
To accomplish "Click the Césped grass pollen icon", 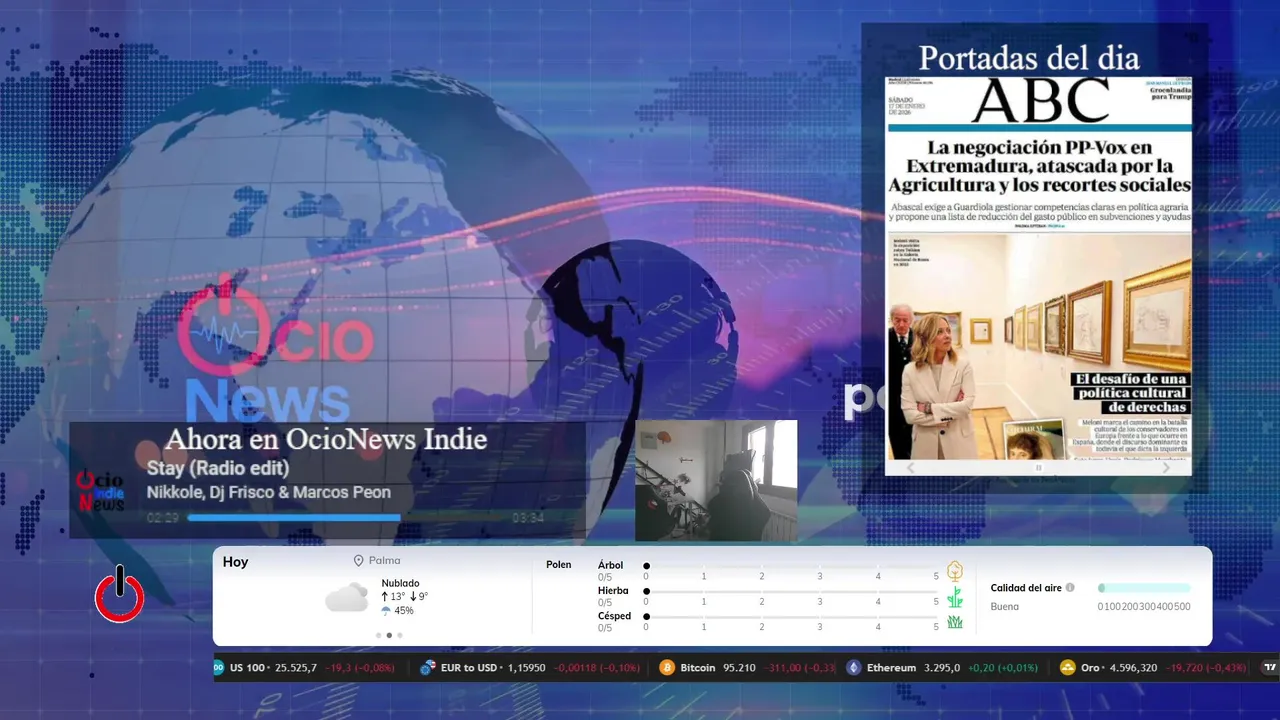I will [x=955, y=622].
